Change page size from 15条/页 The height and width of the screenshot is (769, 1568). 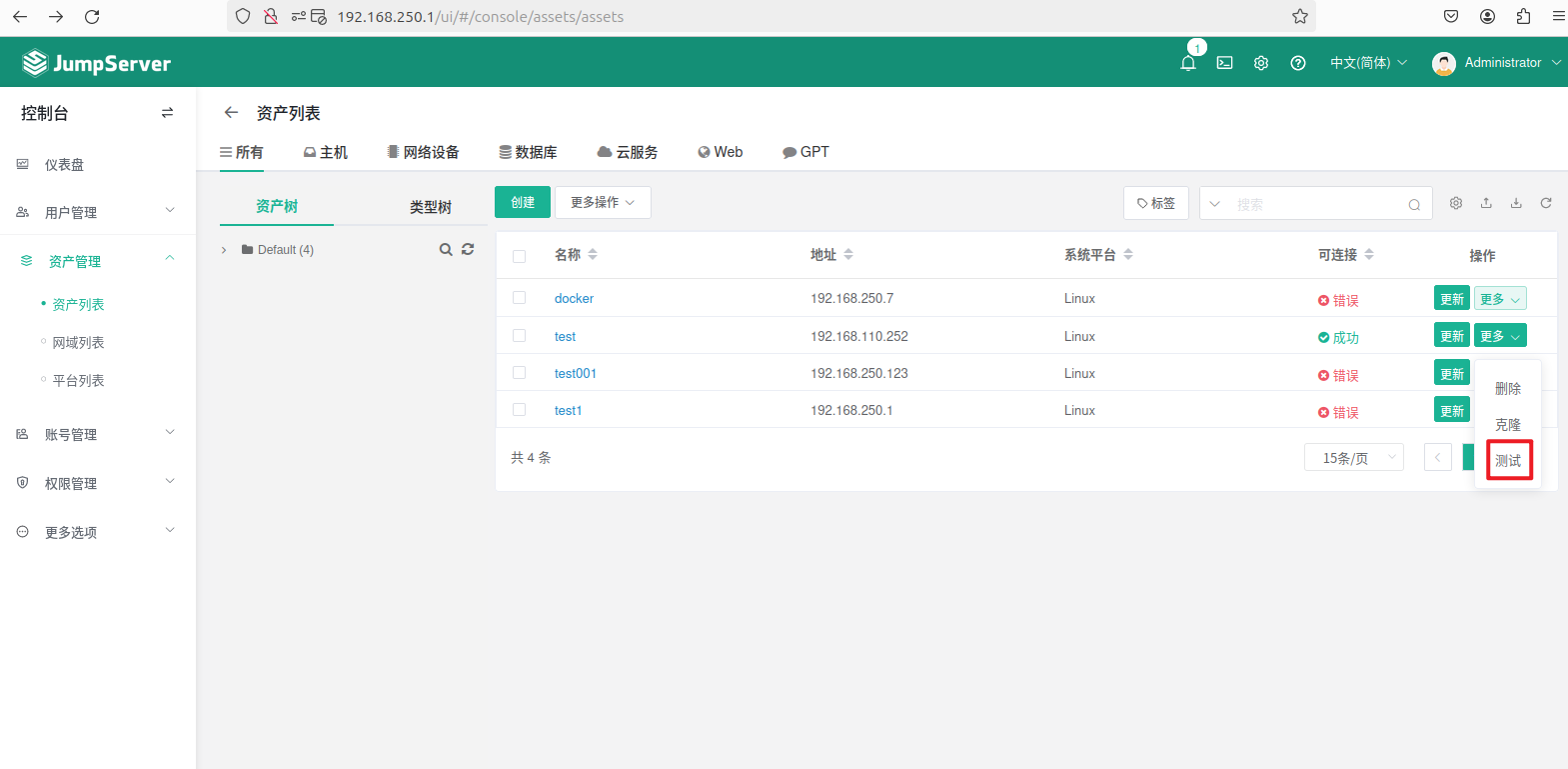[1353, 458]
